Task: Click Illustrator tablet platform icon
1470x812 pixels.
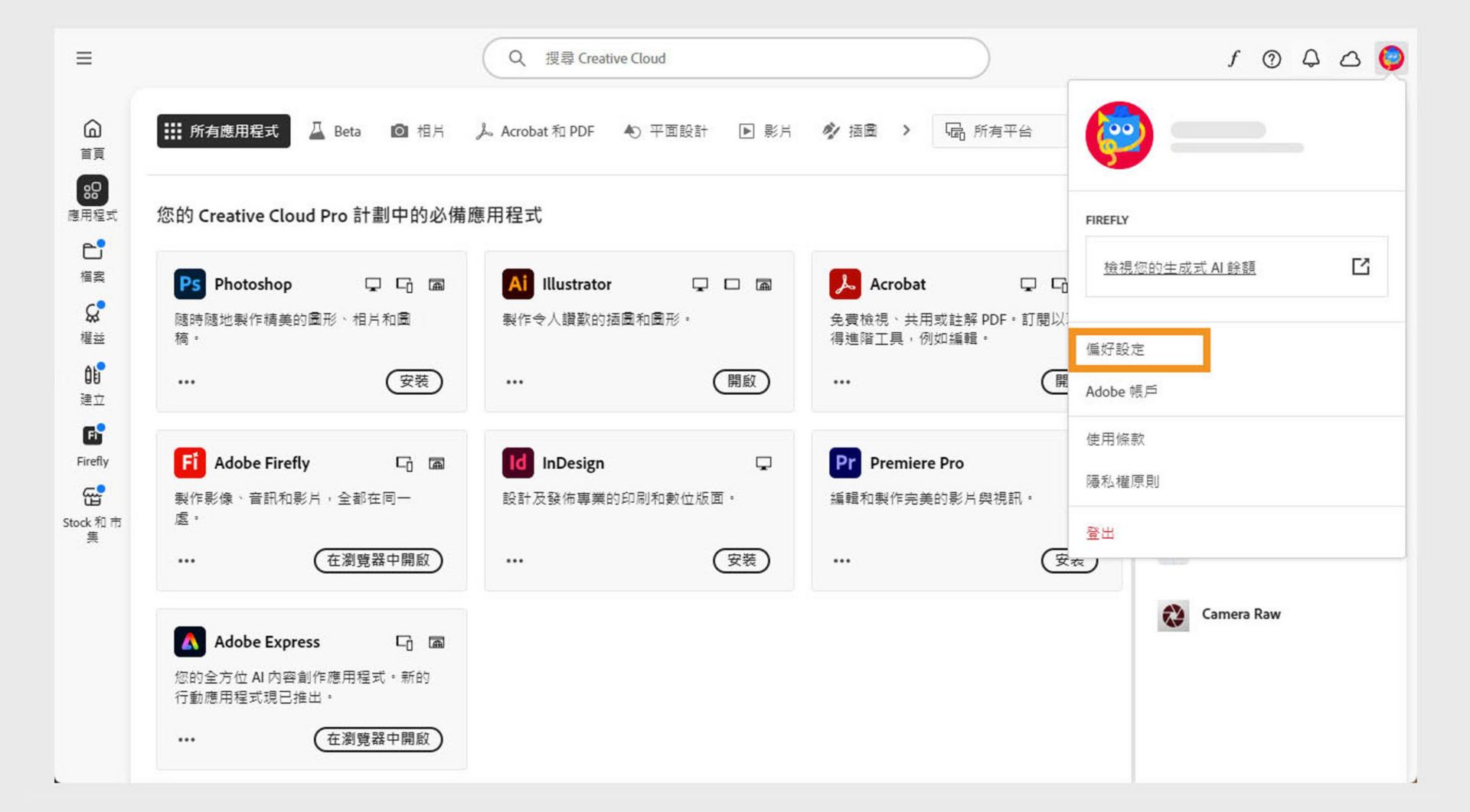Action: (732, 285)
